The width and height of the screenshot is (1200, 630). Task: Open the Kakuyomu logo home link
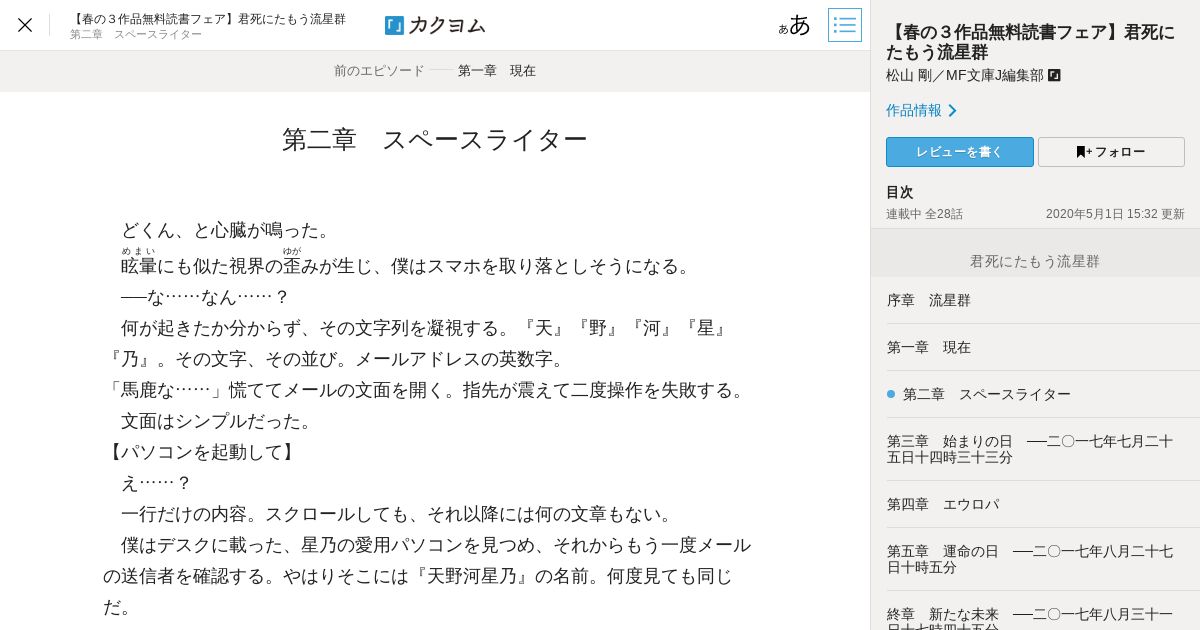[x=435, y=25]
